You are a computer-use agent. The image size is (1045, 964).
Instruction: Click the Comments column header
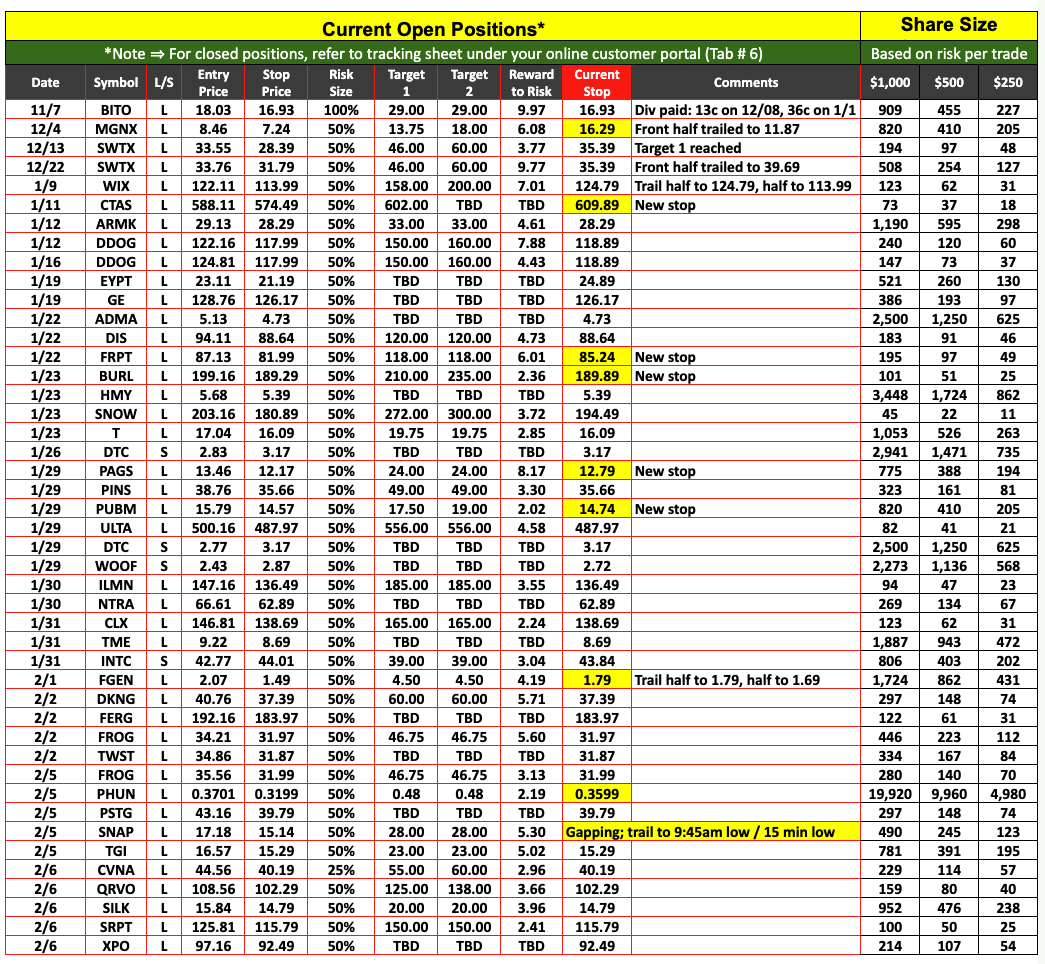pyautogui.click(x=745, y=82)
